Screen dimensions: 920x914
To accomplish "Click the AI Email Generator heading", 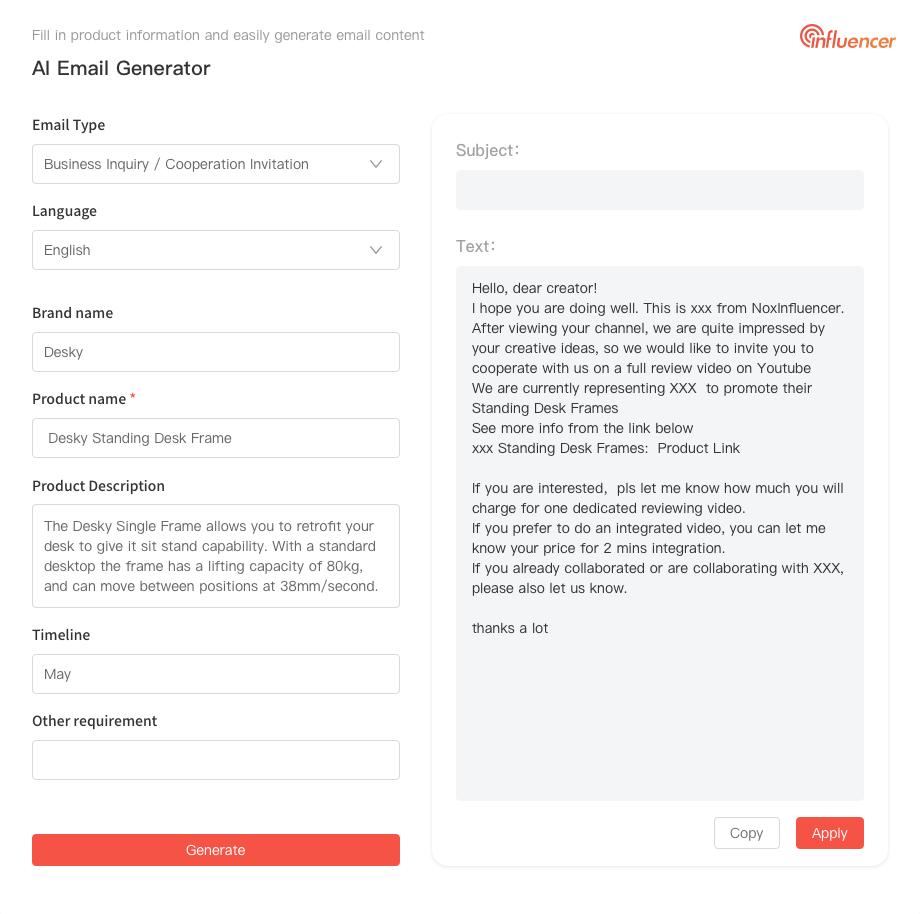I will pos(121,68).
